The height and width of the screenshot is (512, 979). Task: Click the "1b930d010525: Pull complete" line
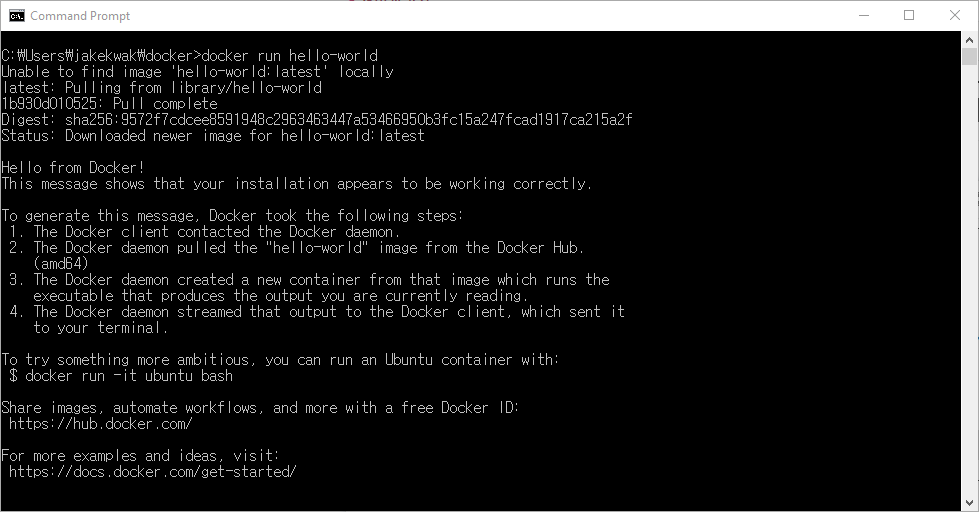[x=109, y=104]
